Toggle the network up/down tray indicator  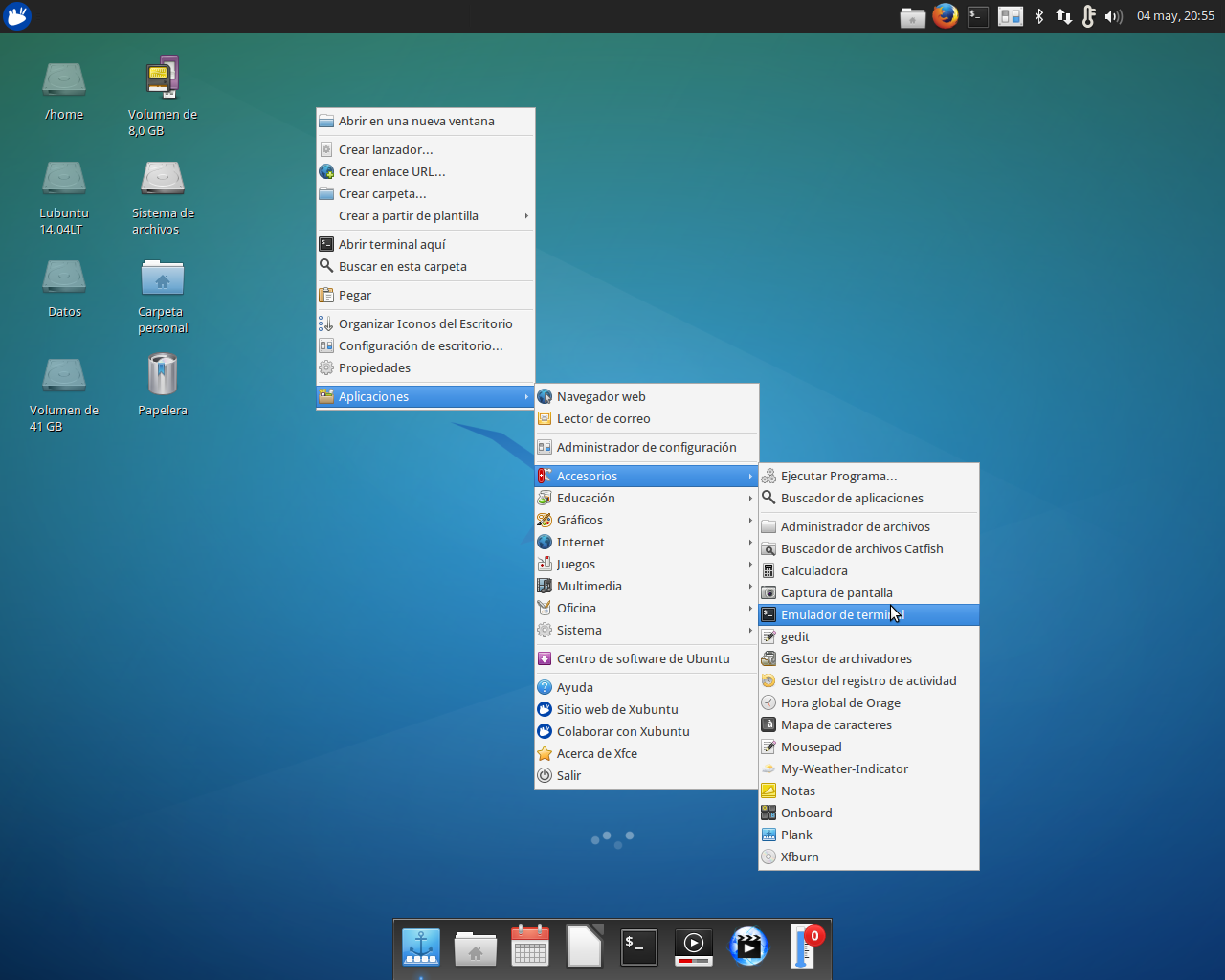point(1063,16)
